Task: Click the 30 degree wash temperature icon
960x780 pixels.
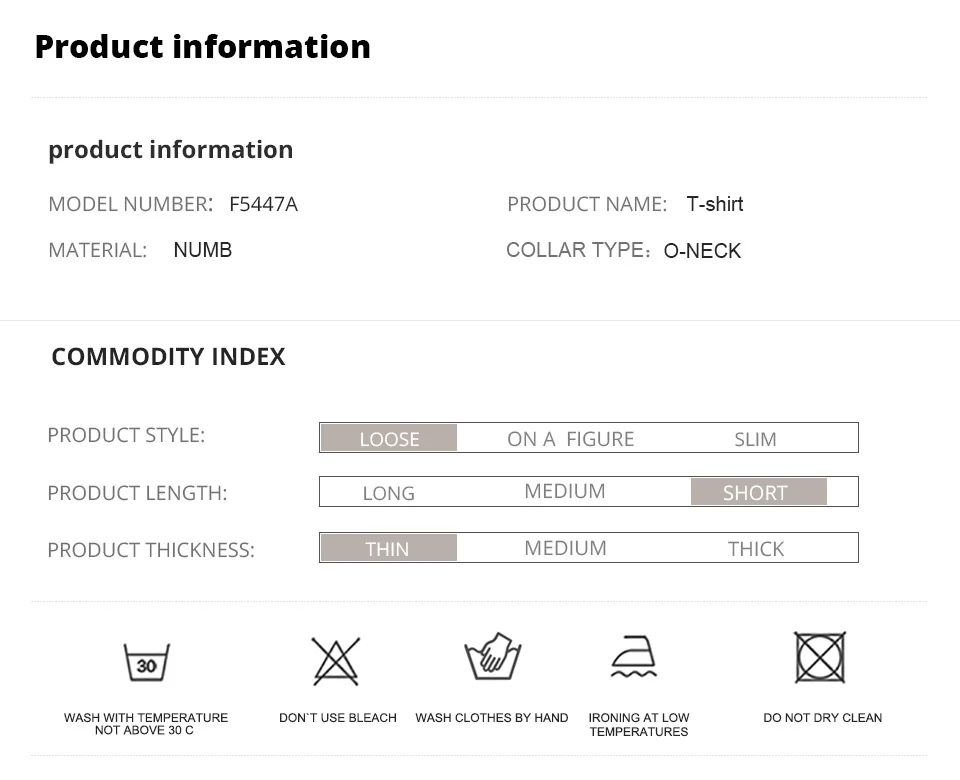Action: pos(146,662)
